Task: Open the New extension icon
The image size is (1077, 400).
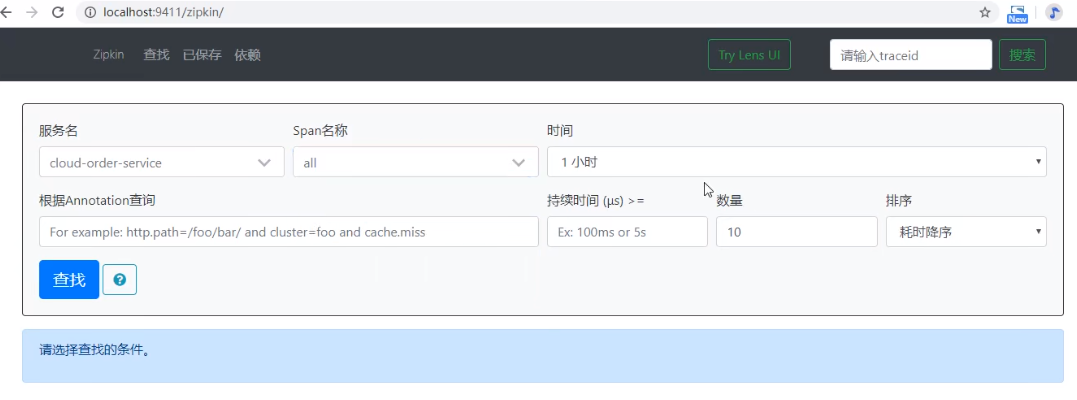Action: (x=1017, y=13)
